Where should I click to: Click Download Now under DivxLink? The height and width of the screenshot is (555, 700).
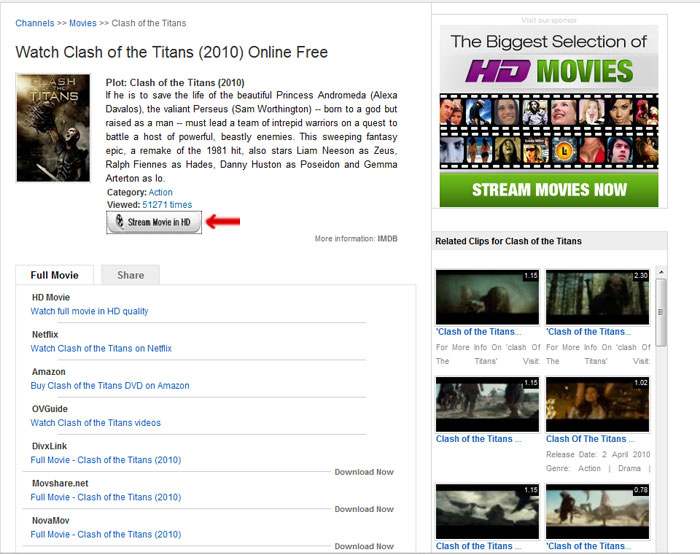point(364,472)
